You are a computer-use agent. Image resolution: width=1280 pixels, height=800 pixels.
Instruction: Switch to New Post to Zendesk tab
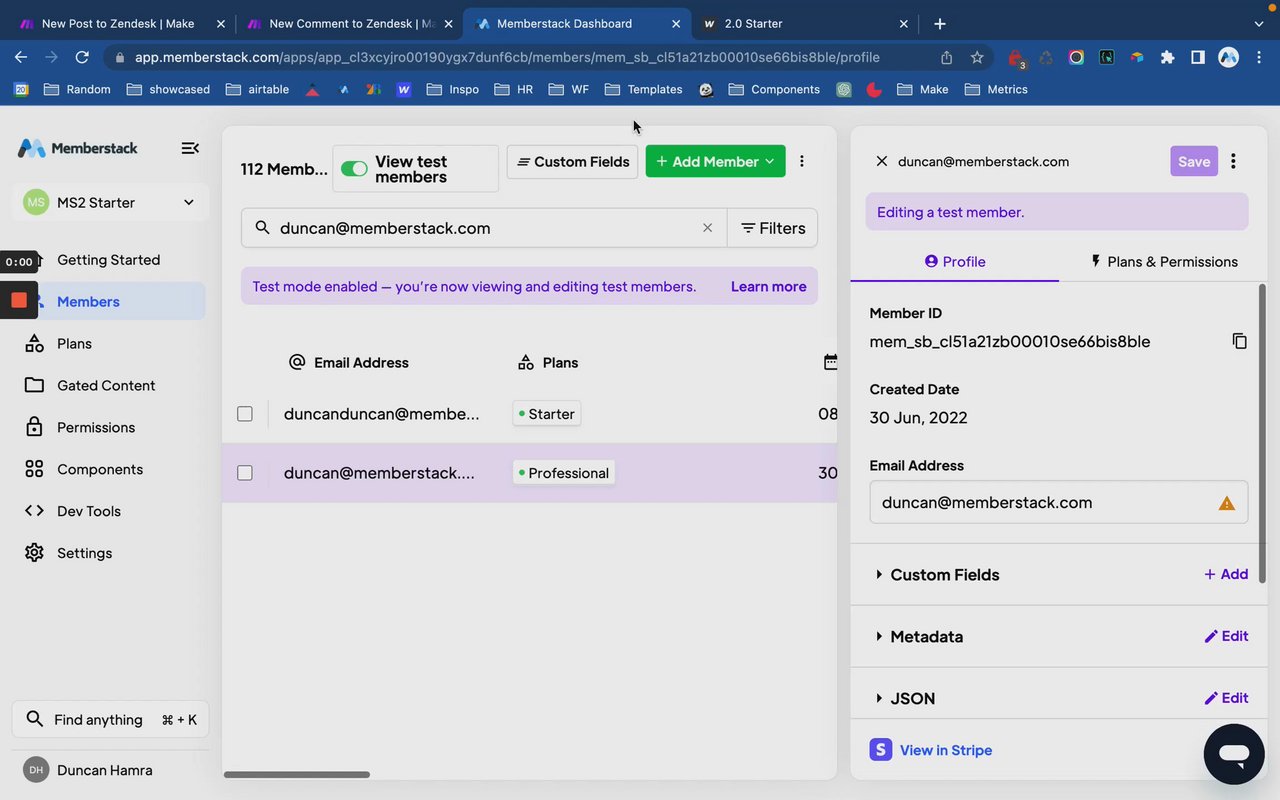click(x=121, y=23)
